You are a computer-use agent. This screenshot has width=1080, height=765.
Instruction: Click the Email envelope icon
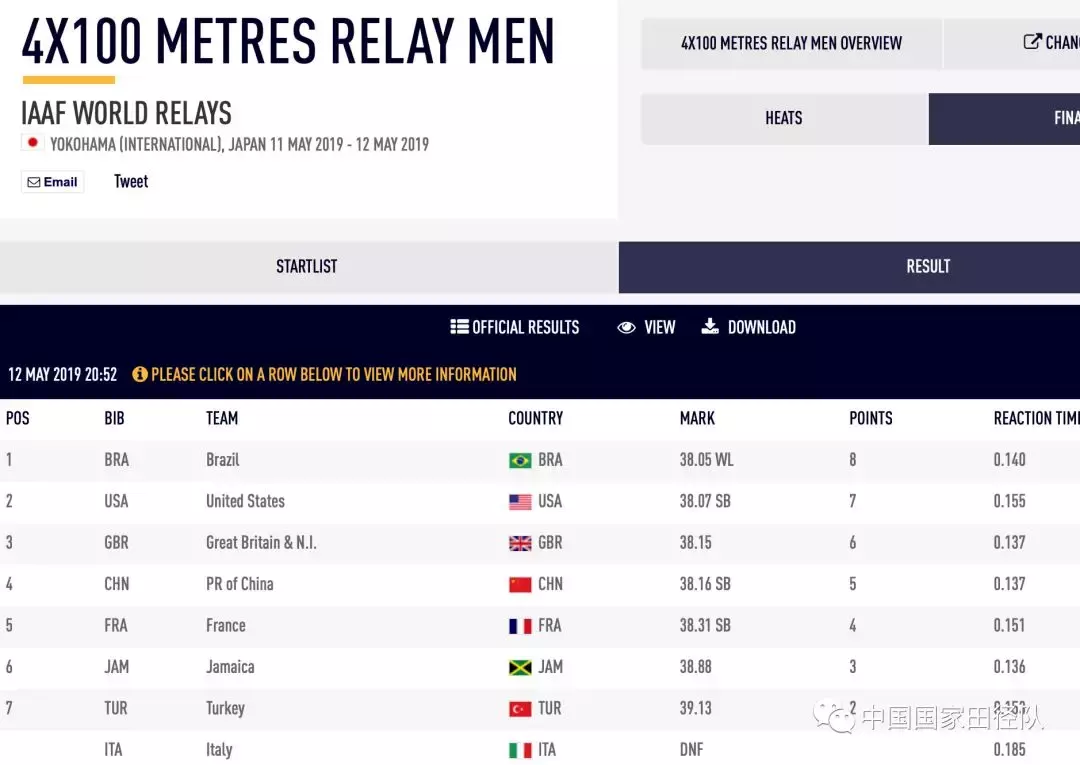coord(34,182)
